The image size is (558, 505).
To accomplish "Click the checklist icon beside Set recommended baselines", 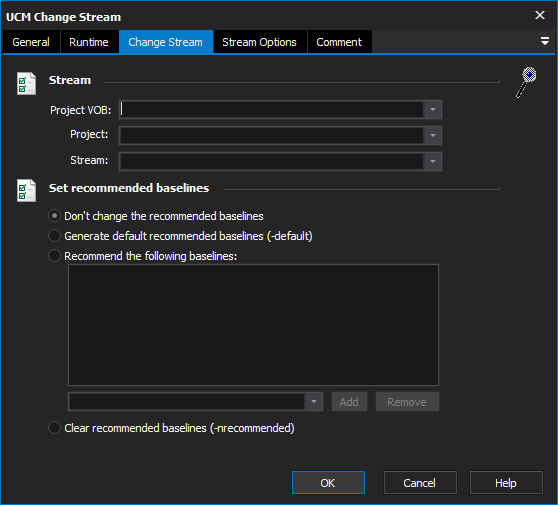I will coord(26,190).
